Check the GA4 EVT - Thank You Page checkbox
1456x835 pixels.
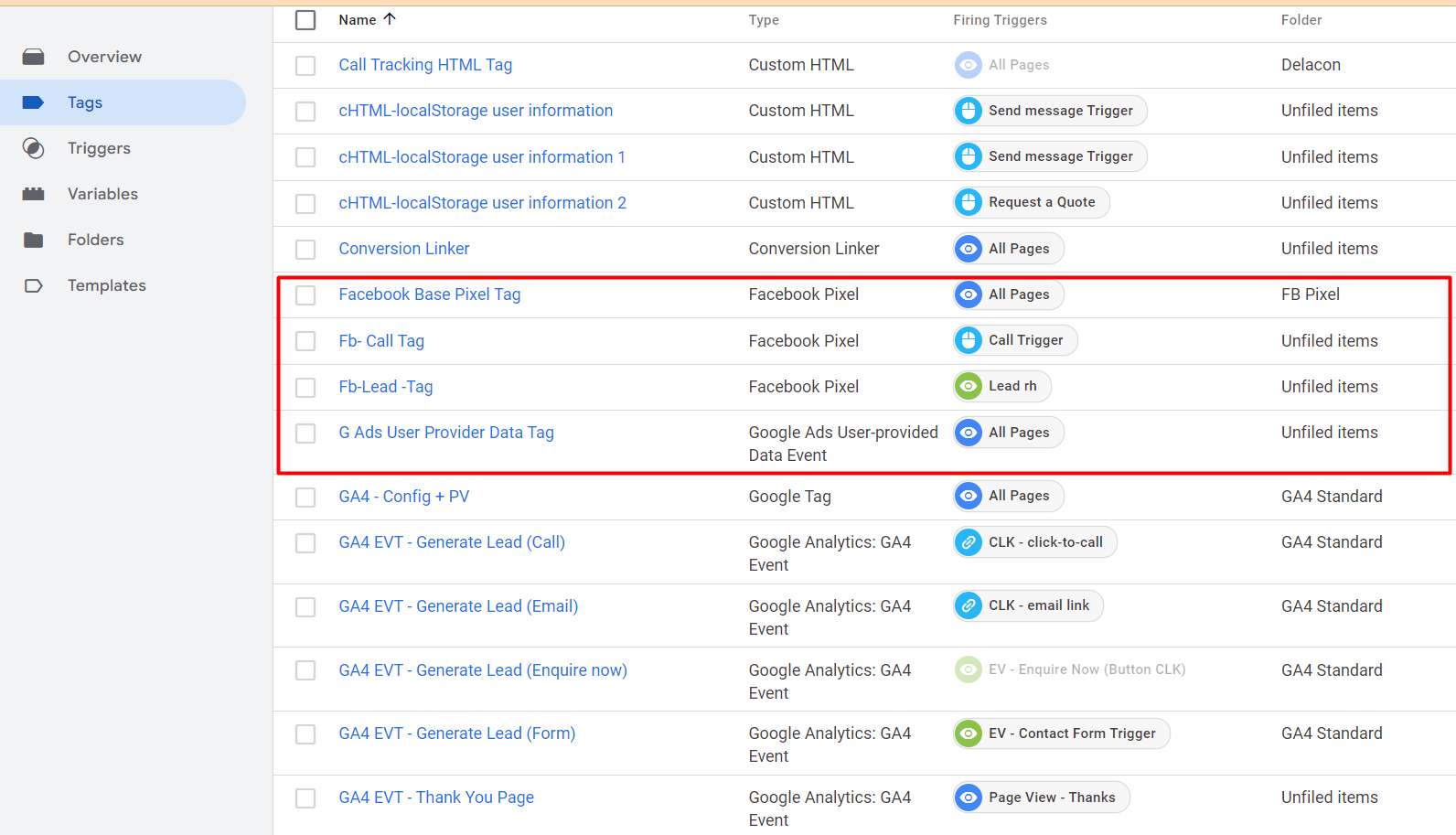[305, 798]
